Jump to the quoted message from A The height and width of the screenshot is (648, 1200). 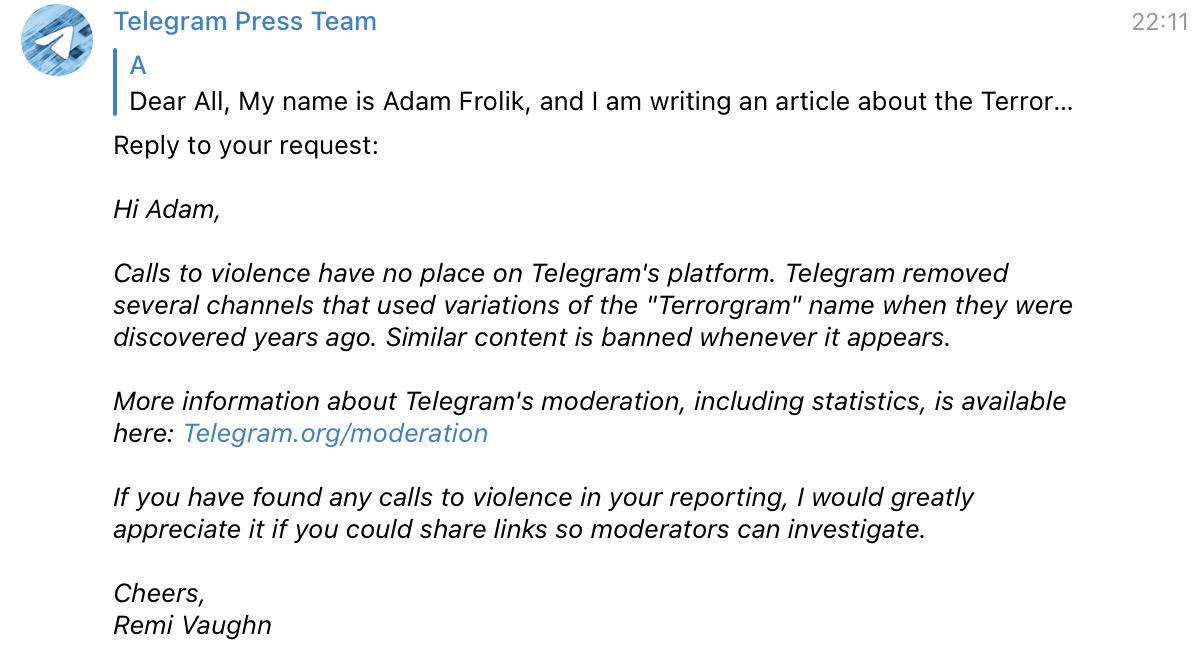tap(594, 83)
